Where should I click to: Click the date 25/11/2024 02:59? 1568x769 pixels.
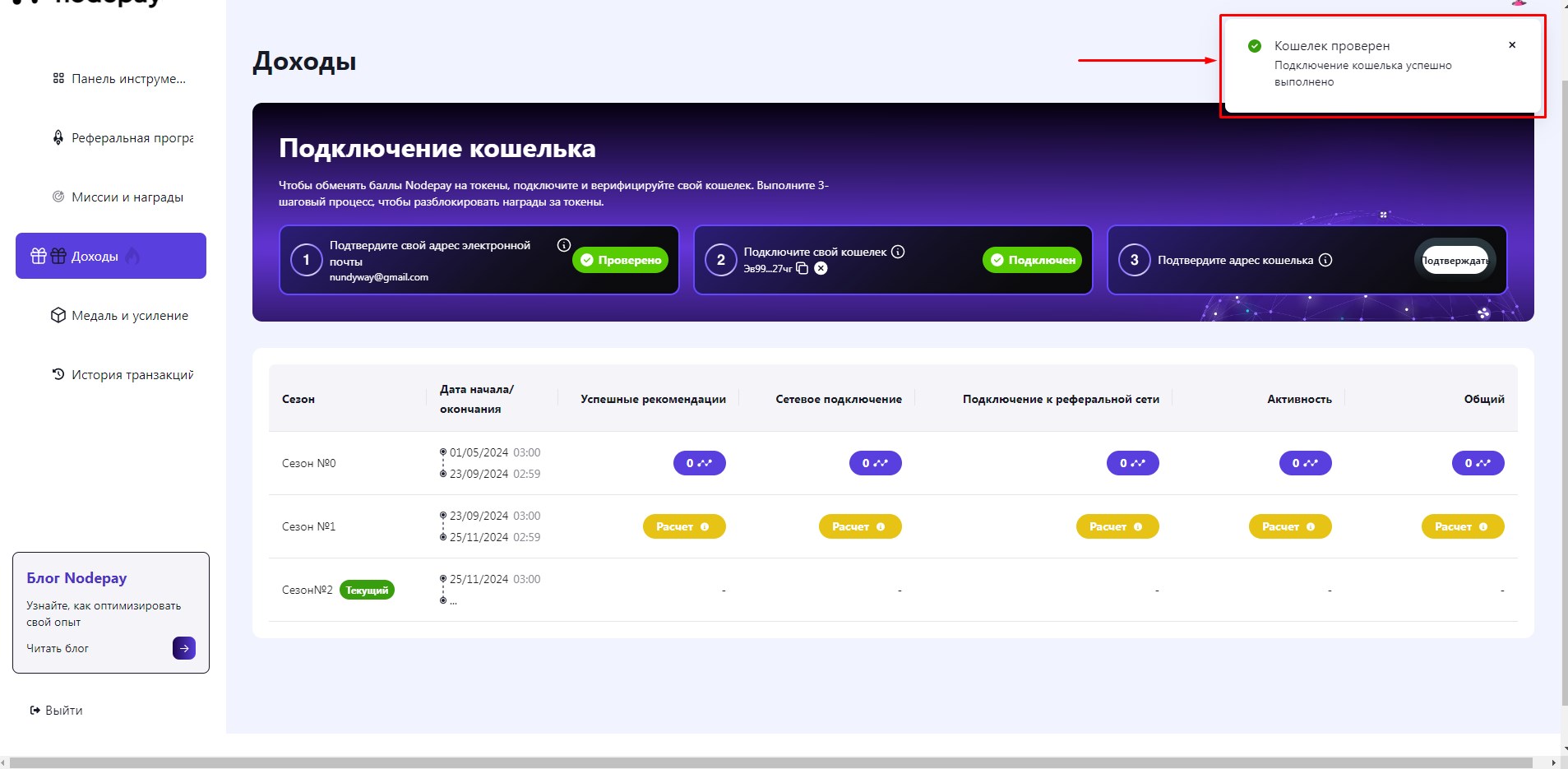pyautogui.click(x=495, y=537)
